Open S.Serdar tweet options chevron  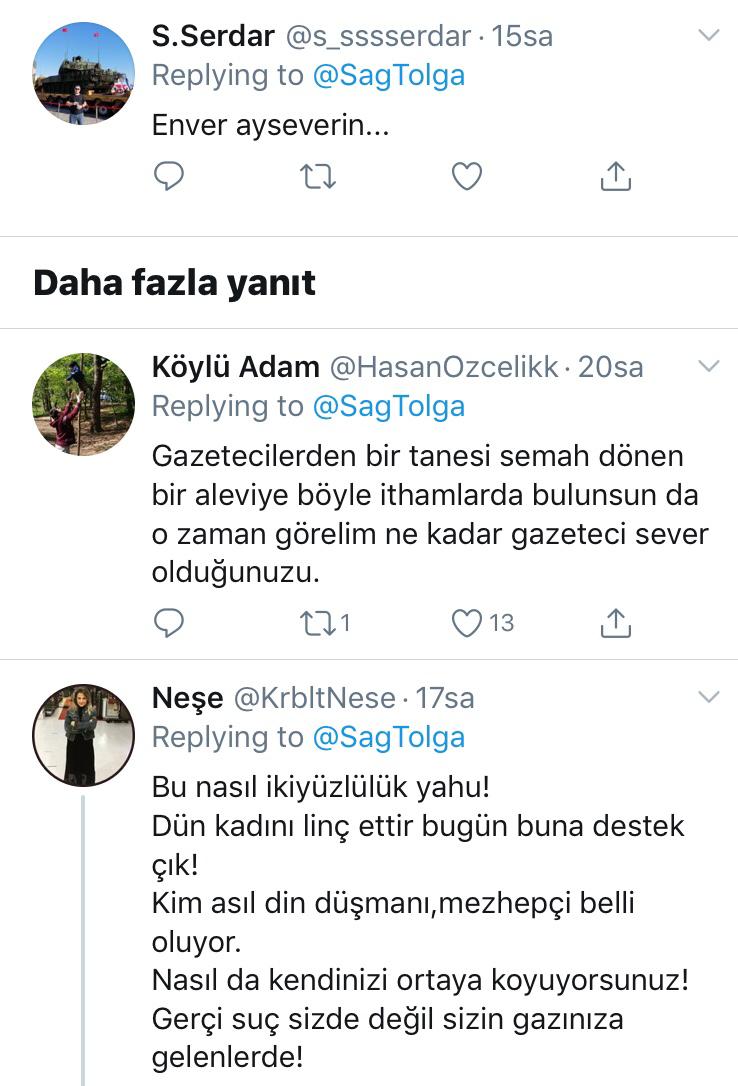pos(708,36)
